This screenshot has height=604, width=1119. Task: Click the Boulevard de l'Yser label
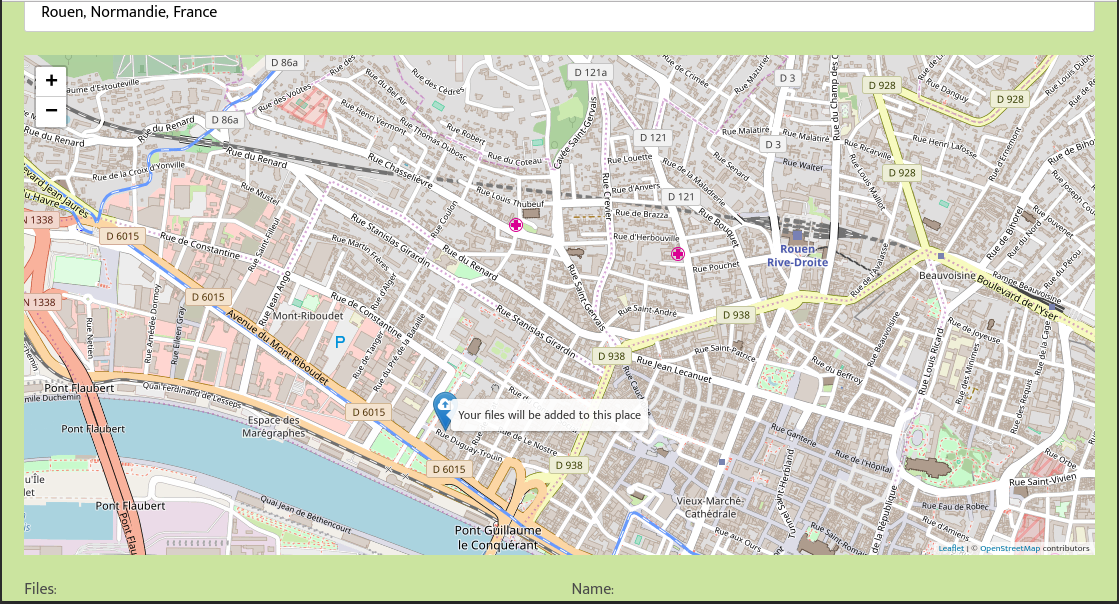[x=1017, y=297]
